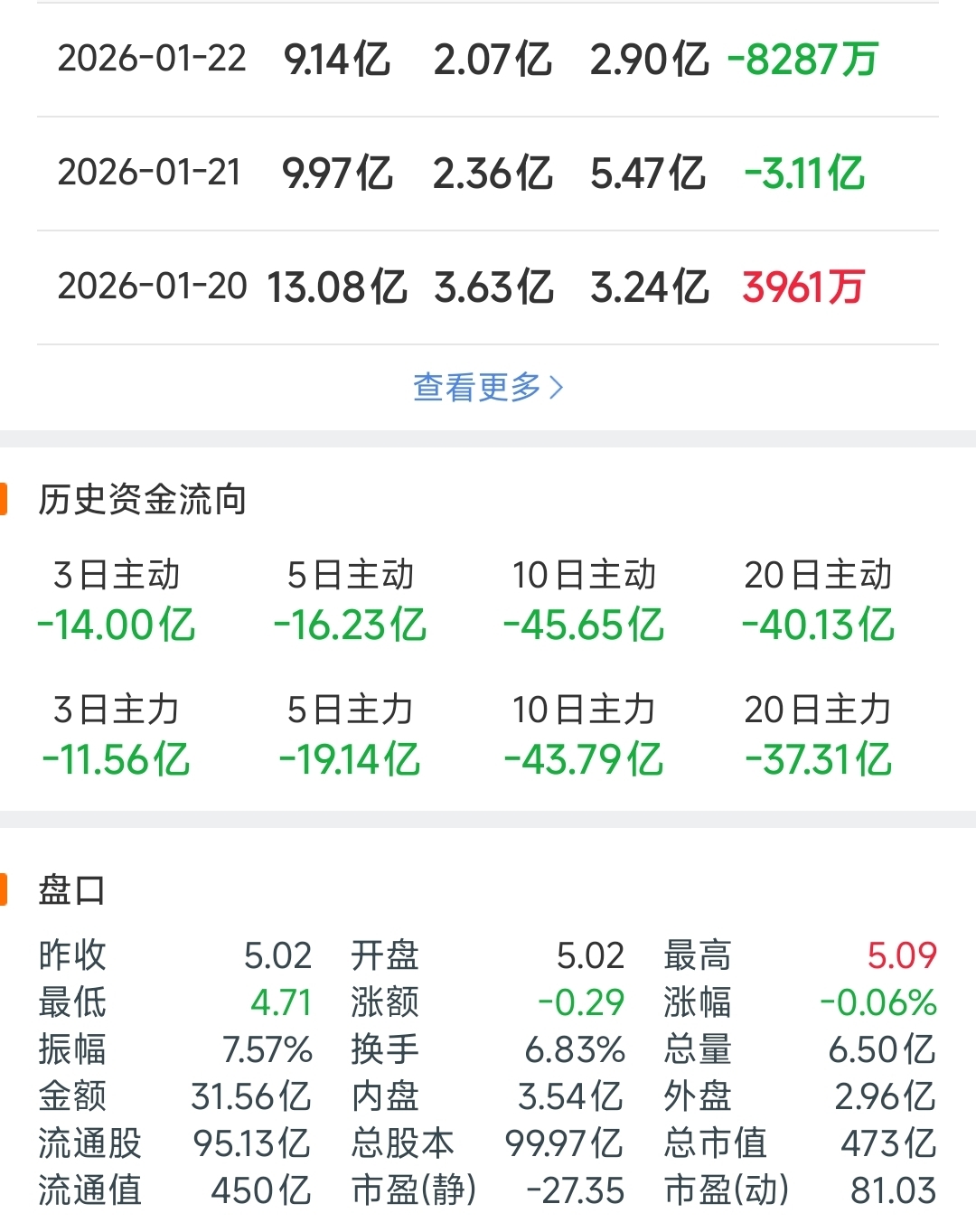
Task: Tap the 20日主动 value -40.13亿
Action: click(819, 625)
